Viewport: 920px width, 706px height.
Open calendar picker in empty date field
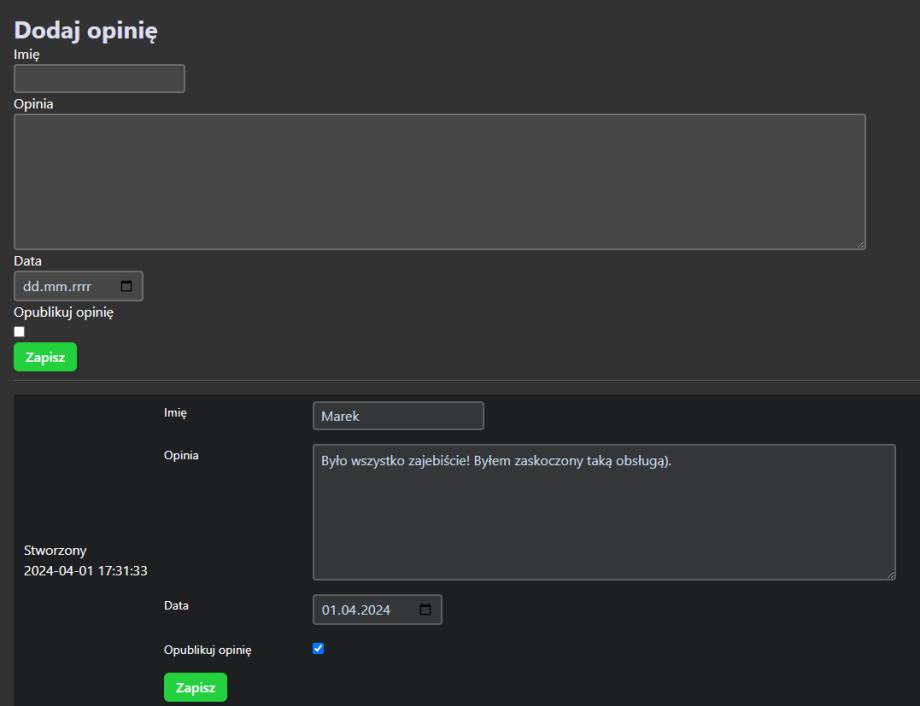click(126, 286)
